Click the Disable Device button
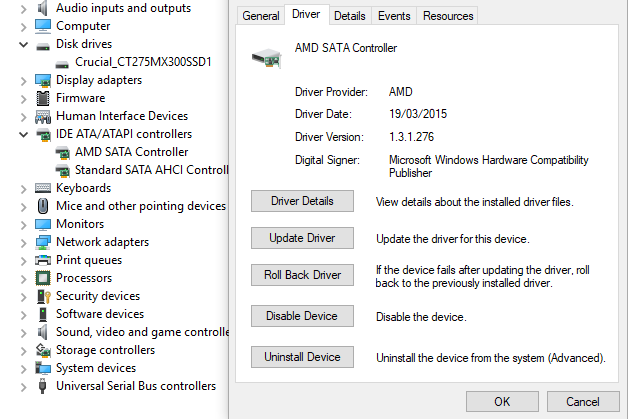Viewport: 628px width, 419px height. point(302,316)
